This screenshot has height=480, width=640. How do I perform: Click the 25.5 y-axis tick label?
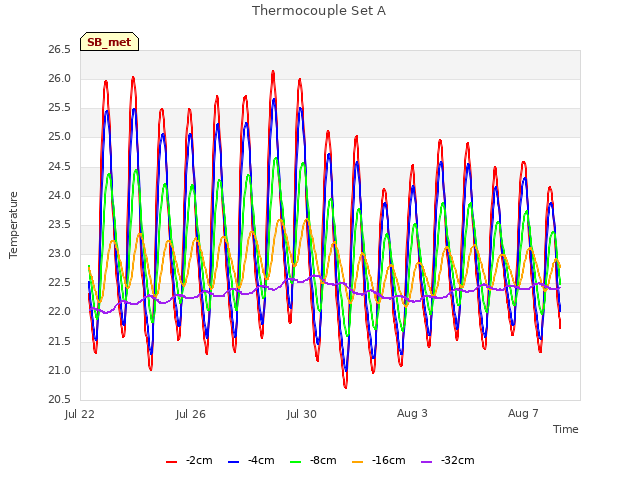point(60,108)
